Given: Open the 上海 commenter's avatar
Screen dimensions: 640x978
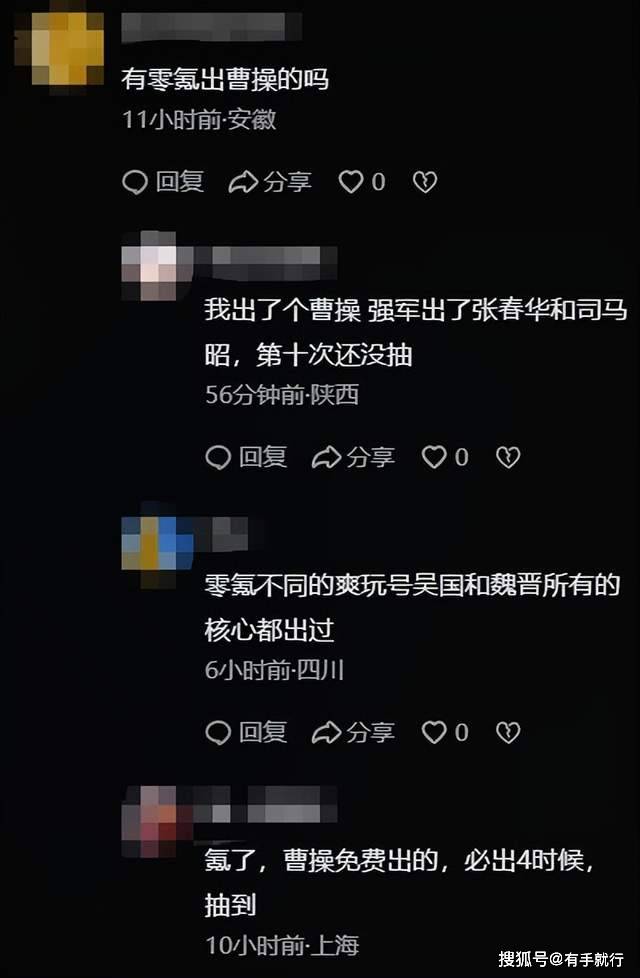Looking at the screenshot, I should pos(157,821).
